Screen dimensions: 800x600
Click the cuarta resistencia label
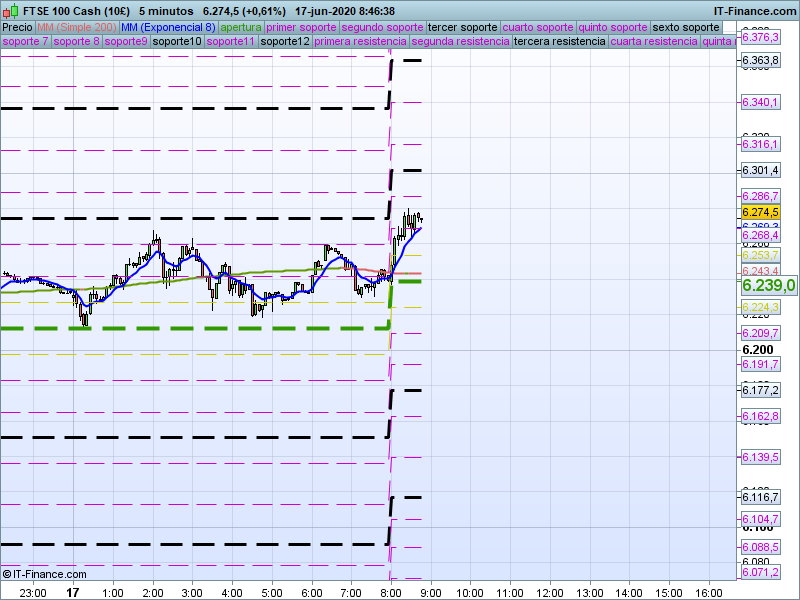(x=653, y=42)
